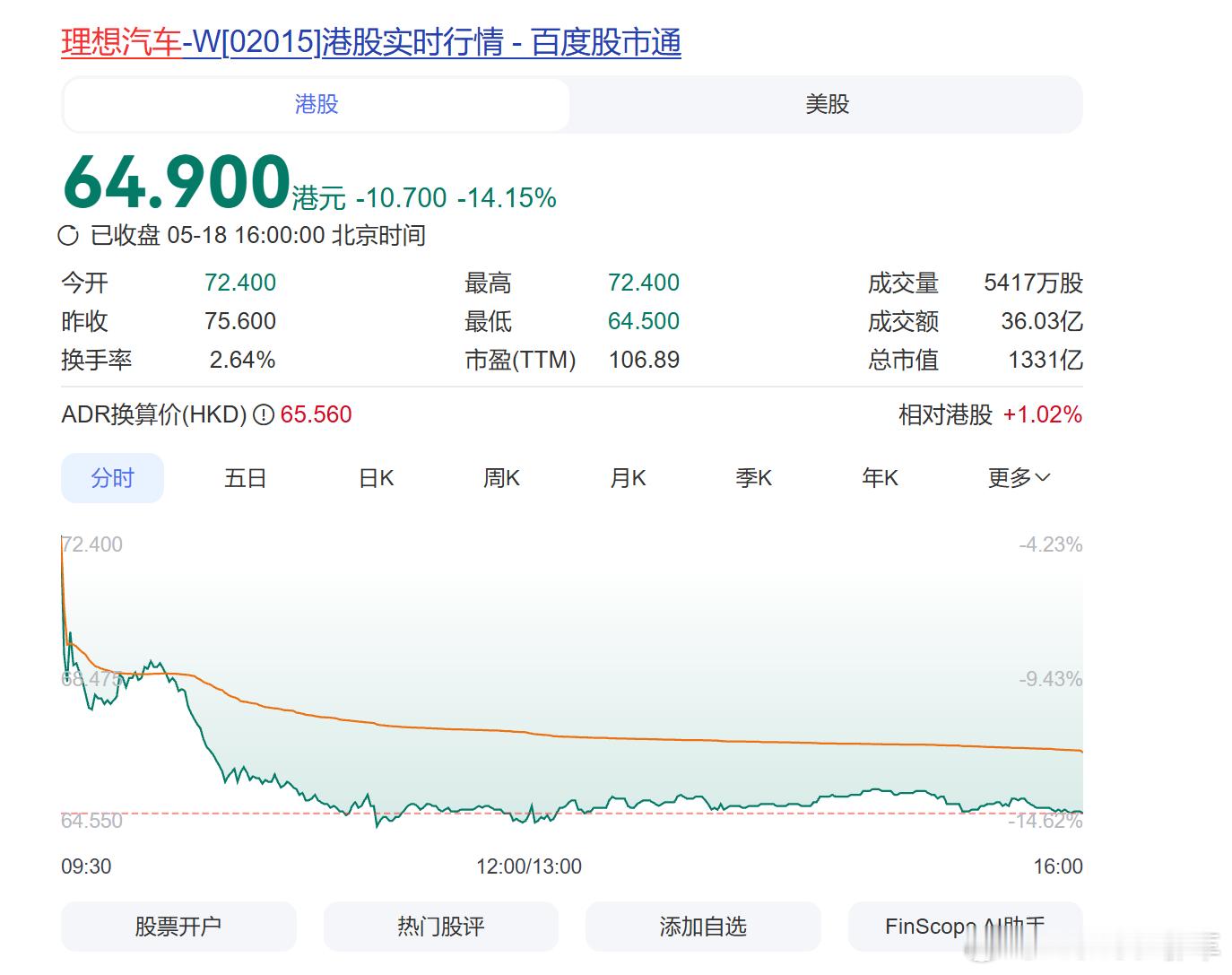Click the 总市值 value 1331亿
Image resolution: width=1232 pixels, height=975 pixels.
pyautogui.click(x=1045, y=360)
